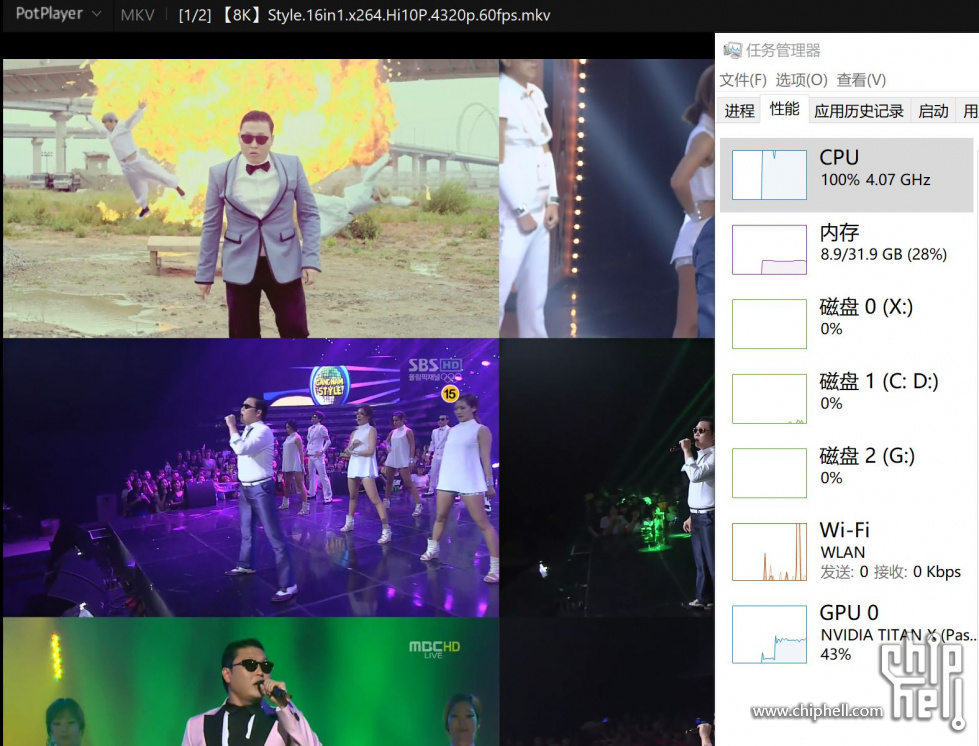Select 磁盘 0 (X:) entry
The height and width of the screenshot is (746, 979).
[846, 324]
